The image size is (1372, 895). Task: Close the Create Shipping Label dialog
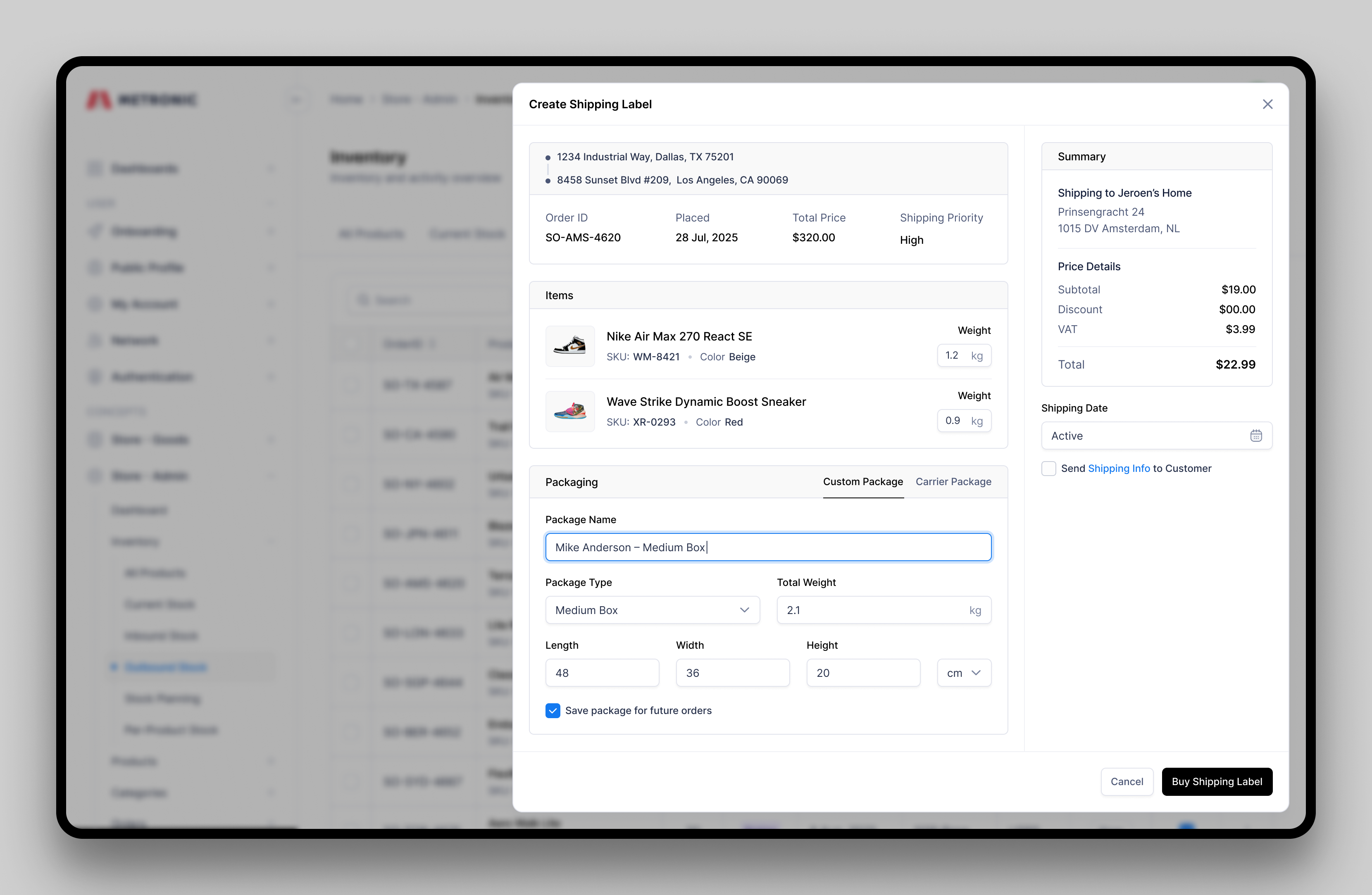point(1267,104)
